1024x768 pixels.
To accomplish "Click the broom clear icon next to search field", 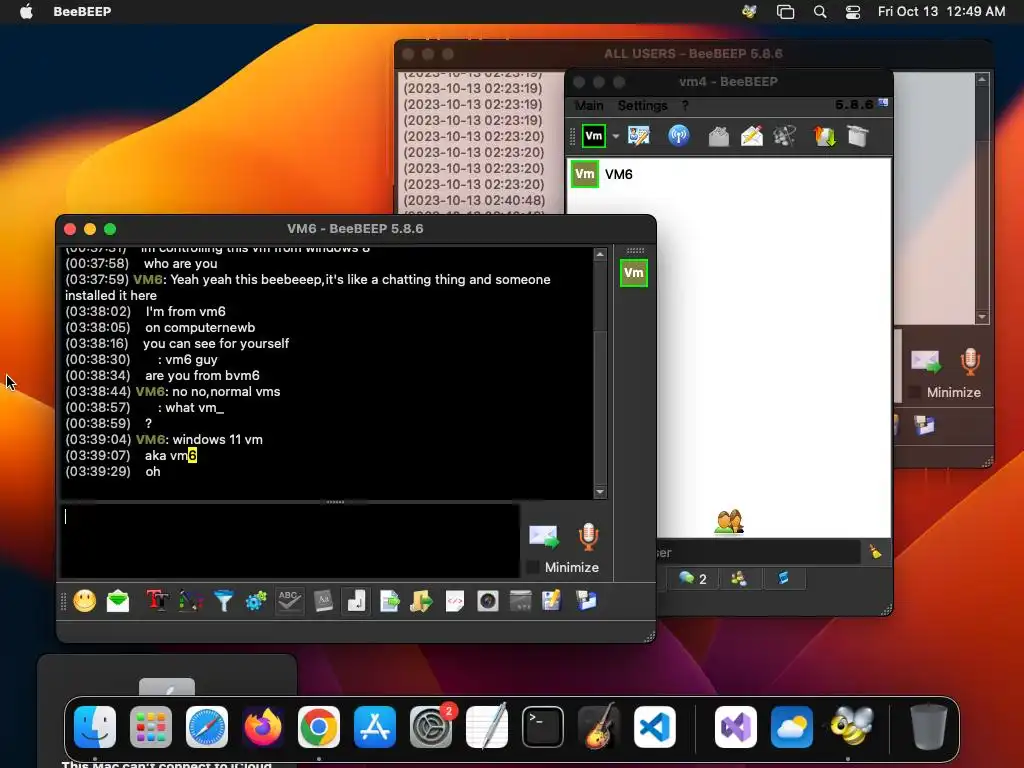I will [x=875, y=552].
